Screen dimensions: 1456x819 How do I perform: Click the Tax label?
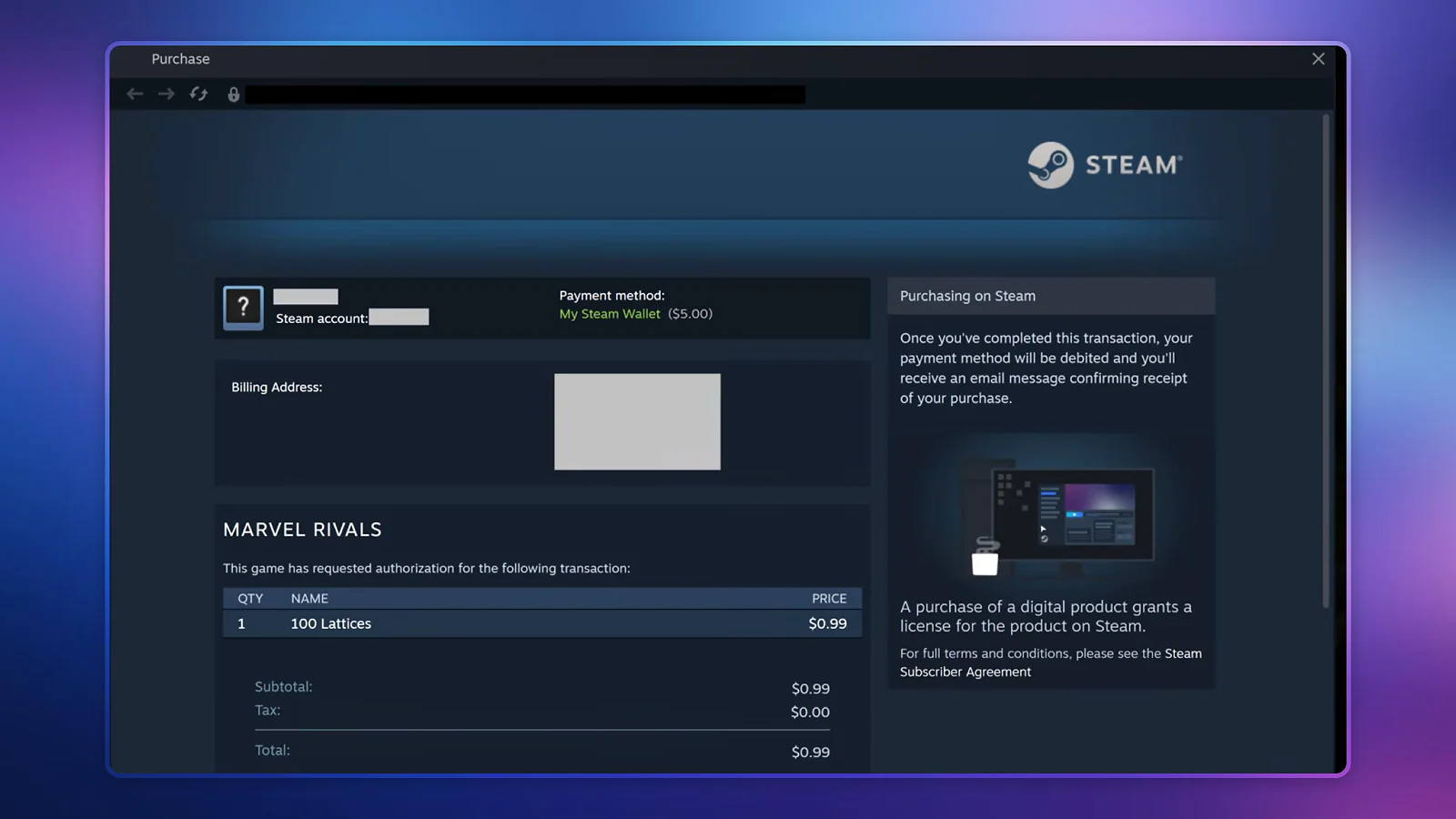tap(267, 711)
